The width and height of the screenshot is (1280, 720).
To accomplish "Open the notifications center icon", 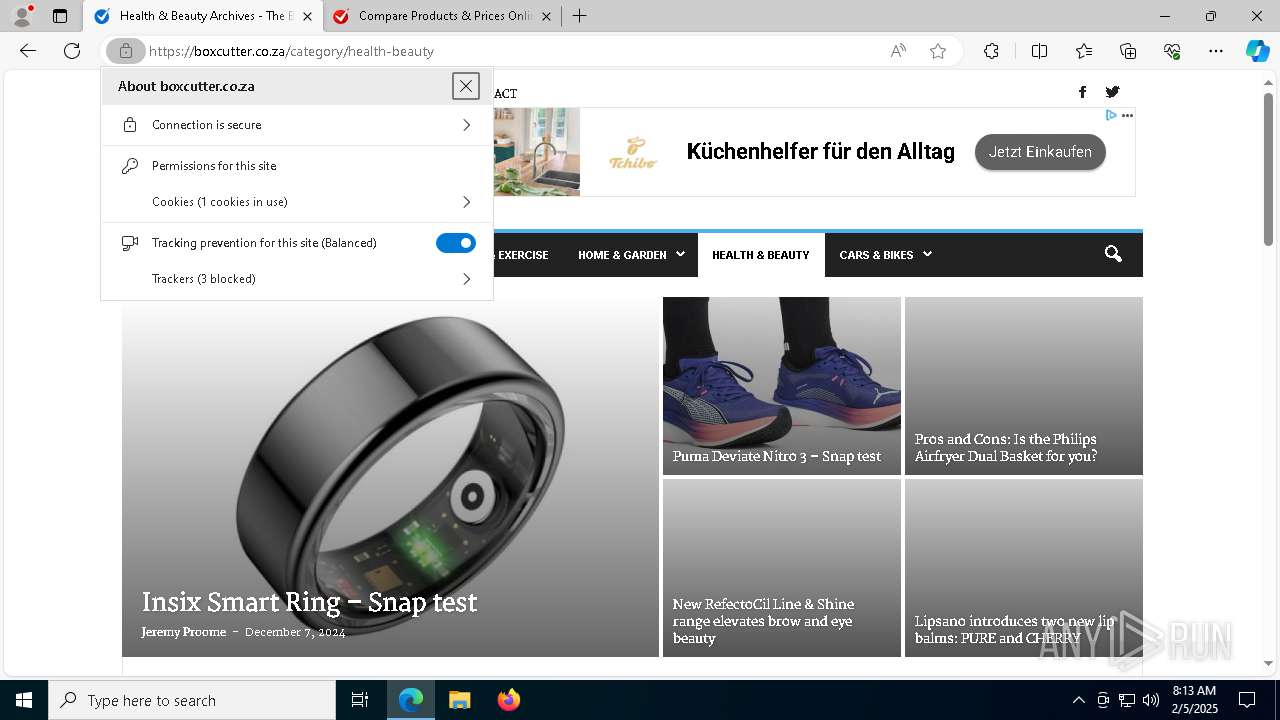I will click(1247, 700).
